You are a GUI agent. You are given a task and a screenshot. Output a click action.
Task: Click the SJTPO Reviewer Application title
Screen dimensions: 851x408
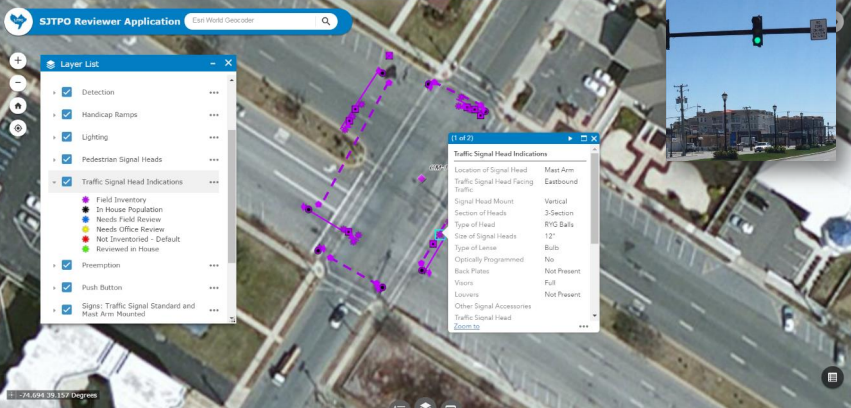coord(109,22)
